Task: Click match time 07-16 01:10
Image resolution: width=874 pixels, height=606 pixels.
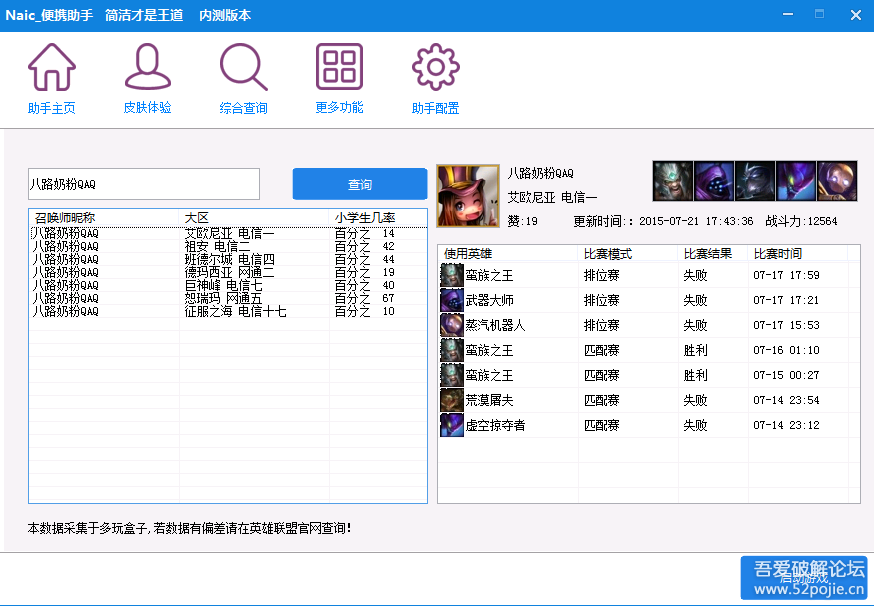Action: point(786,350)
